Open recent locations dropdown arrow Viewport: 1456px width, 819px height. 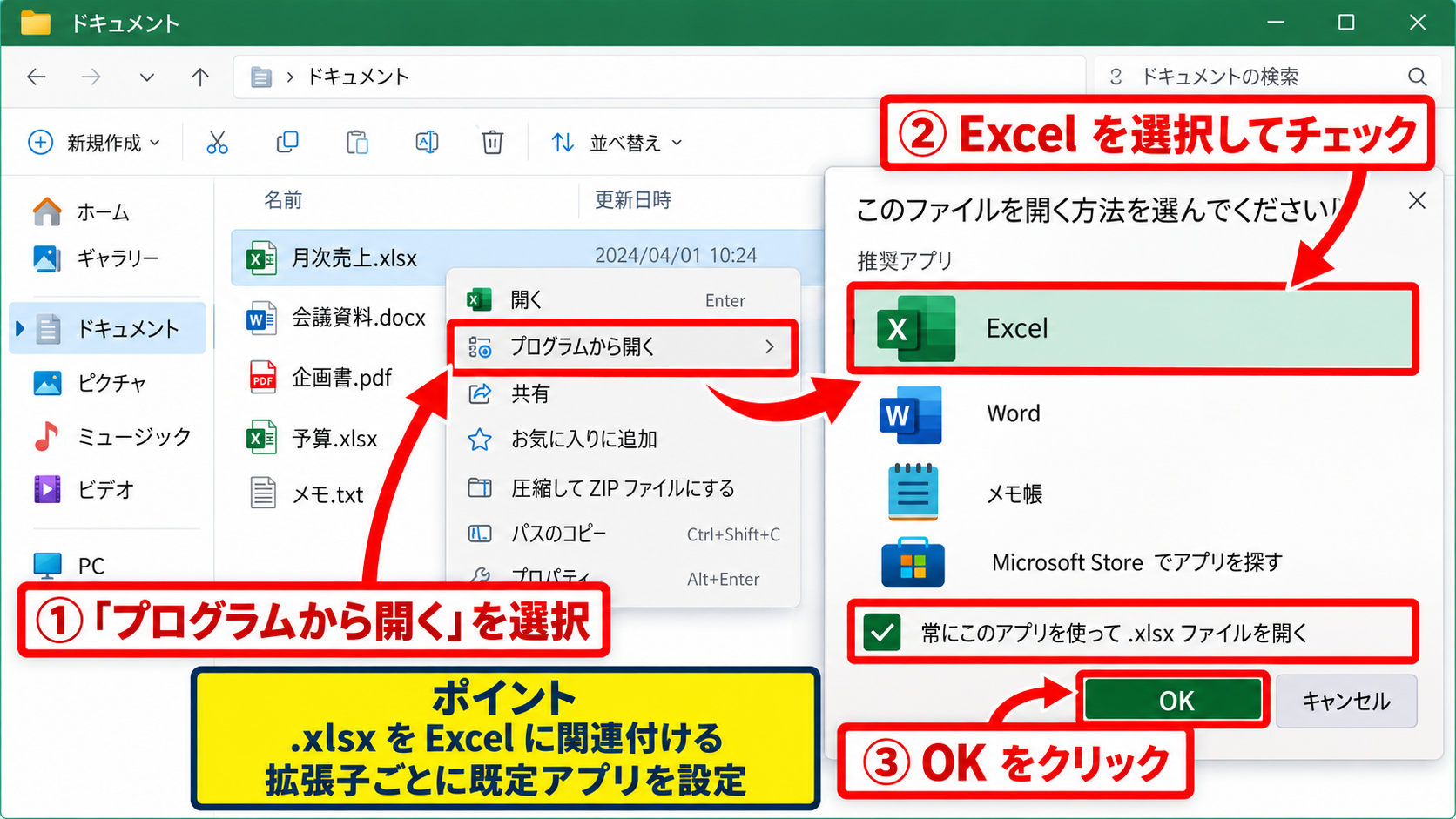pos(146,77)
